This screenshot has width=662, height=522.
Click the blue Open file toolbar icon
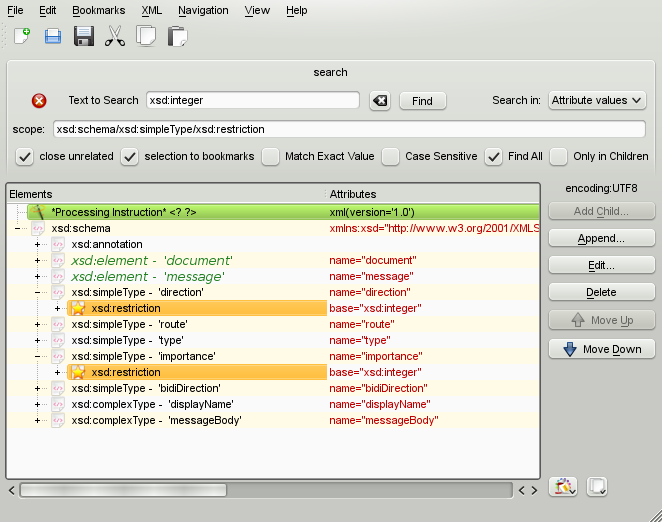pyautogui.click(x=53, y=37)
